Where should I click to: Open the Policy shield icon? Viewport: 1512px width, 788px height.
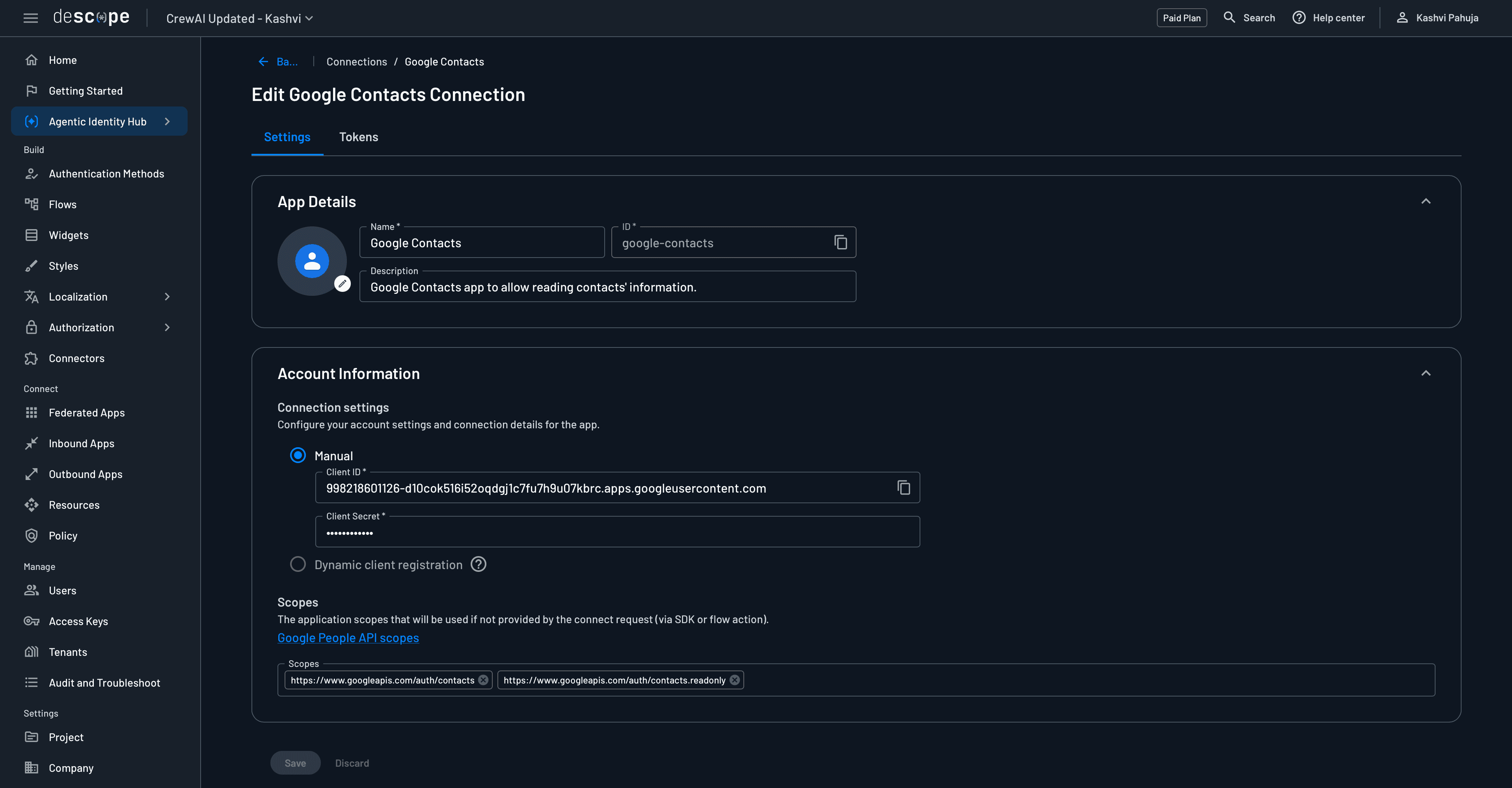pos(32,536)
